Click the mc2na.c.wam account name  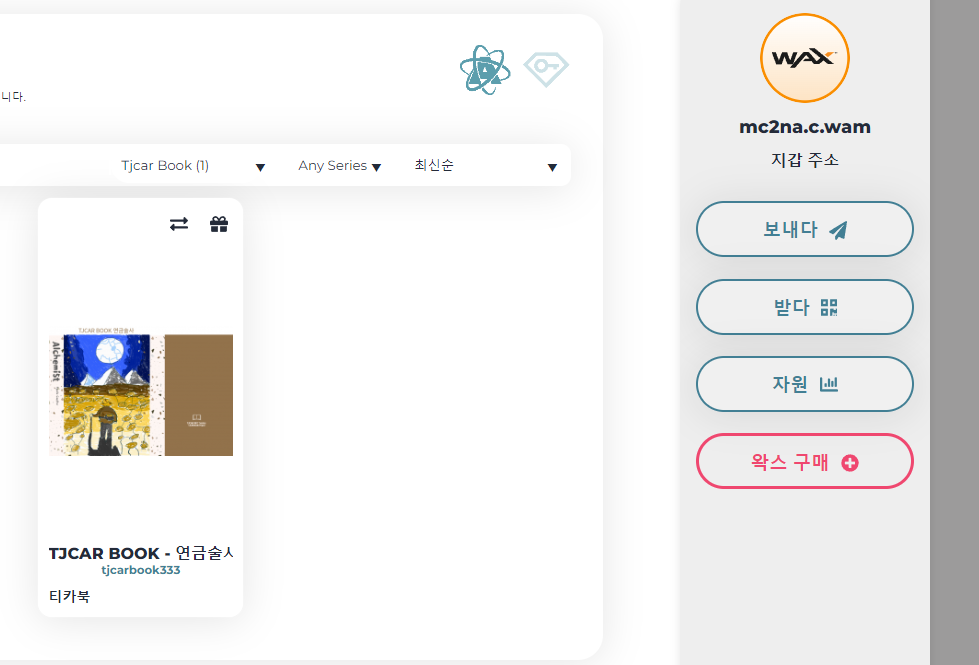pyautogui.click(x=805, y=127)
